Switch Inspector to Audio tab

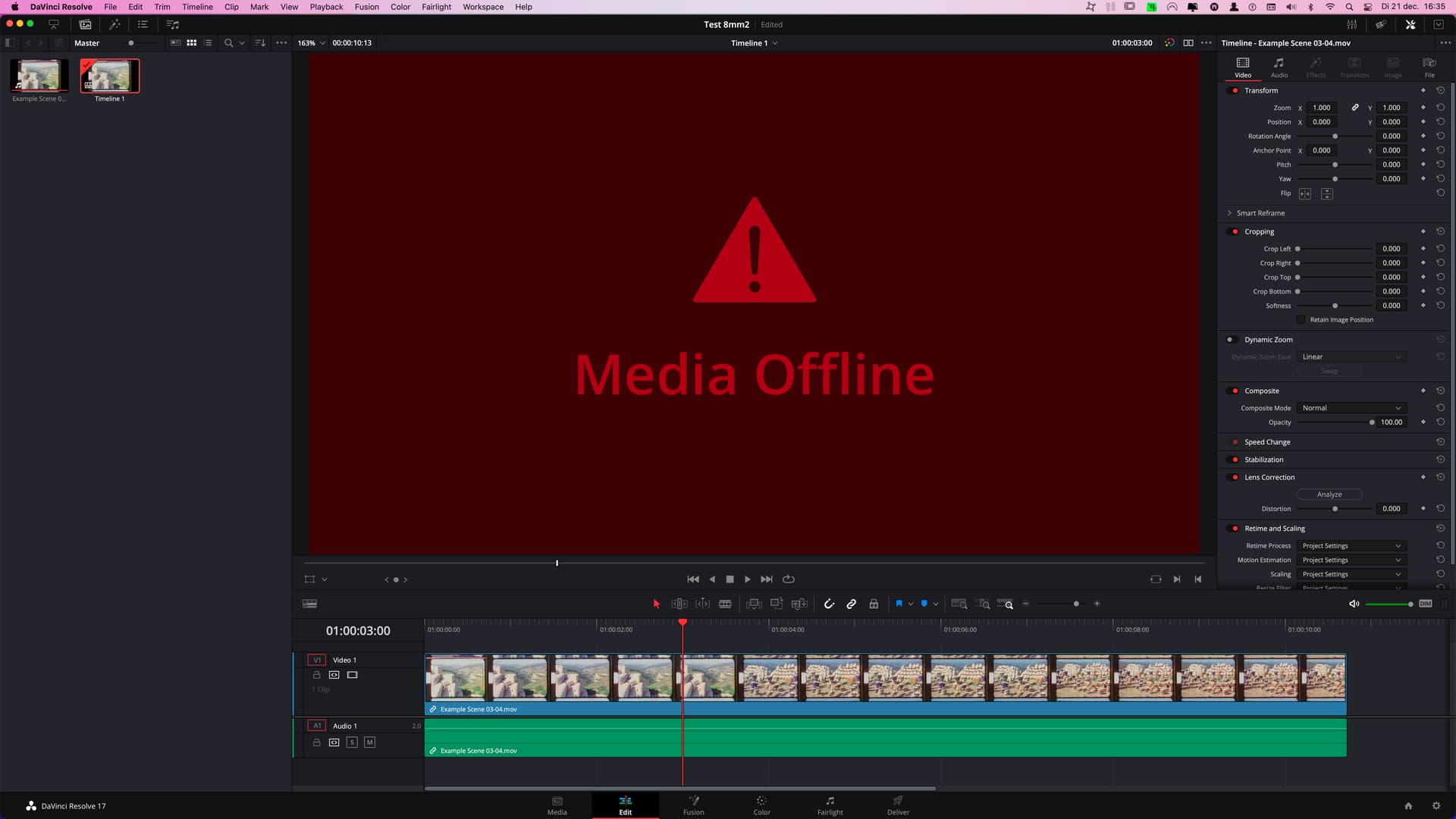click(x=1279, y=67)
